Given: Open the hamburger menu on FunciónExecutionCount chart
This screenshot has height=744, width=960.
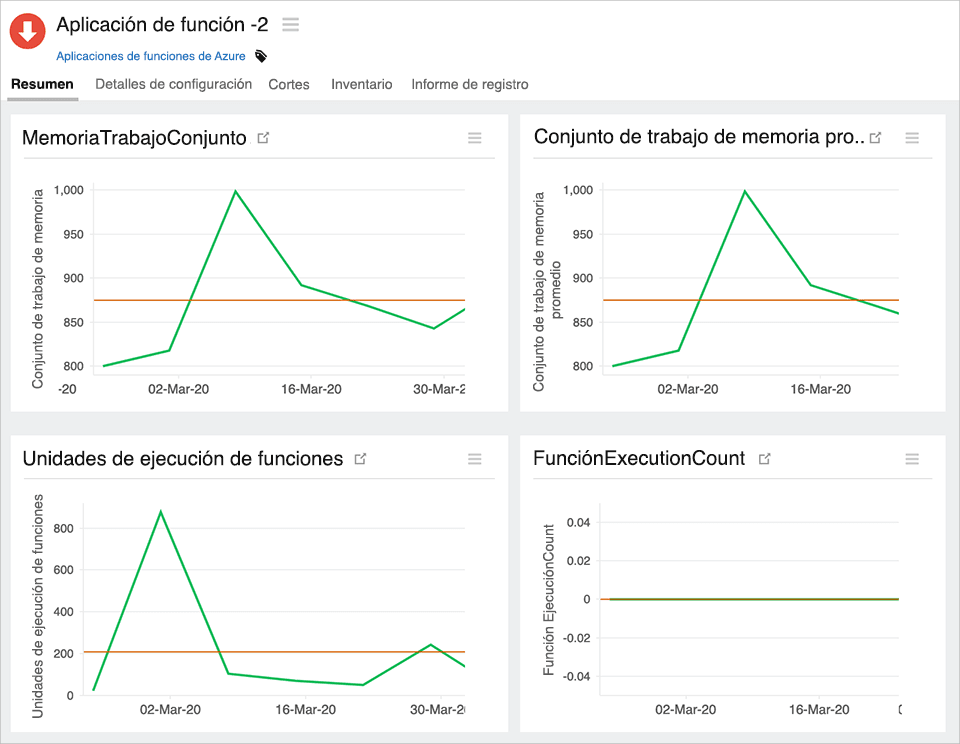Looking at the screenshot, I should click(912, 459).
